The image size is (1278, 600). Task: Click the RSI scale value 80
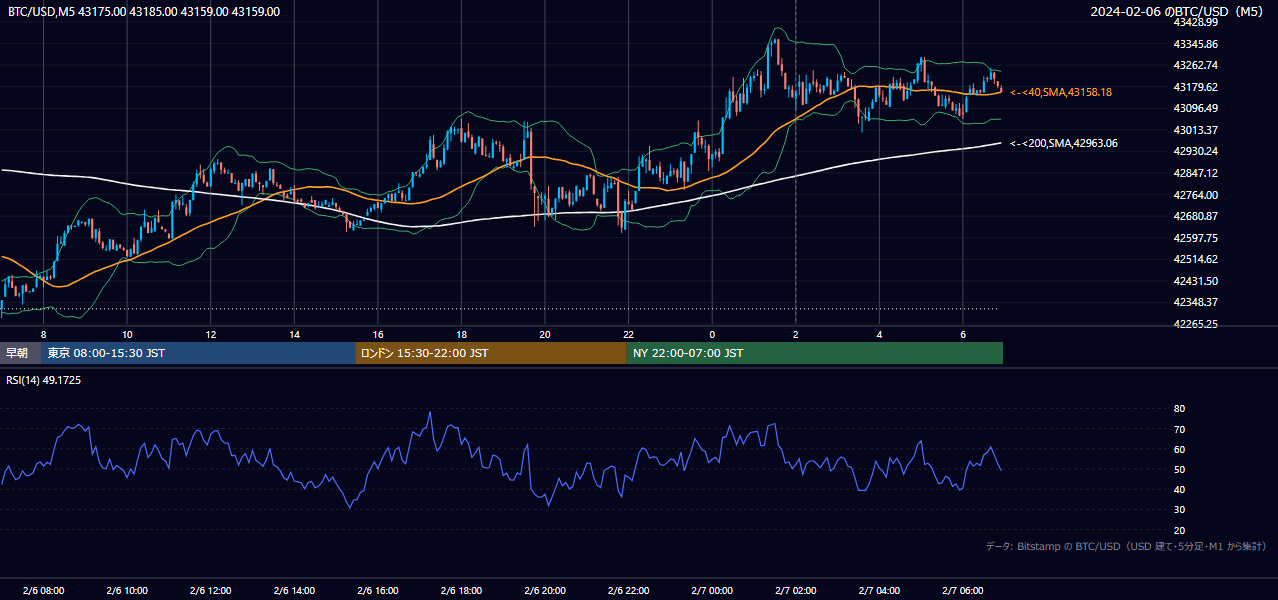1179,409
